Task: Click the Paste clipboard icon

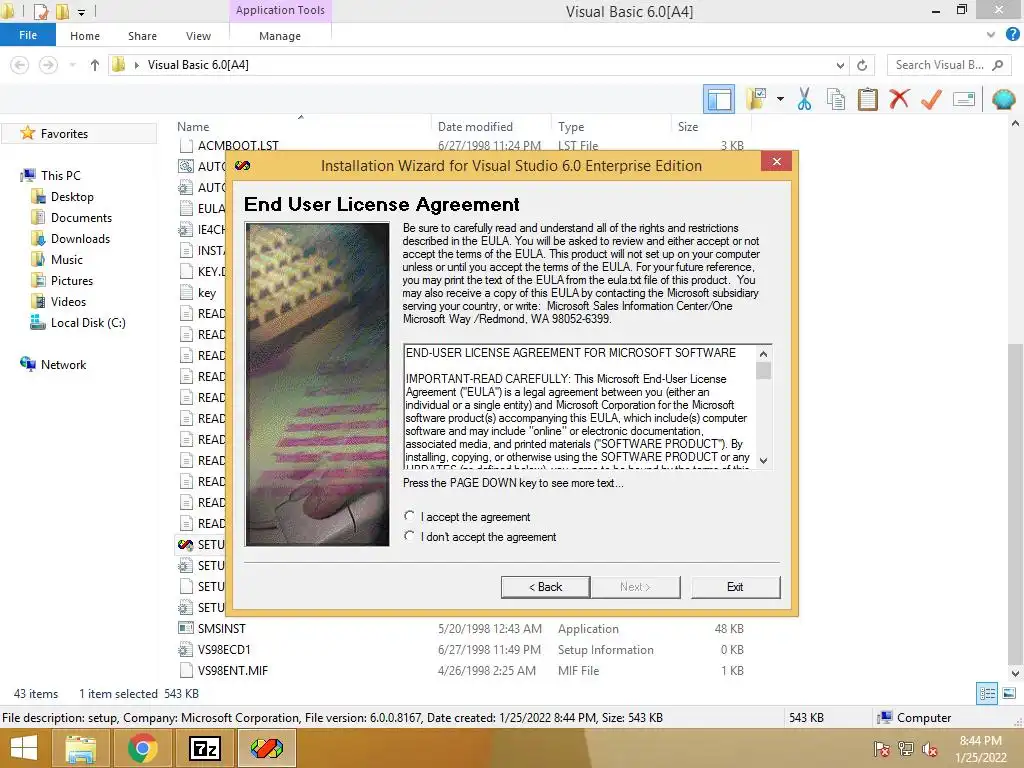Action: [867, 99]
